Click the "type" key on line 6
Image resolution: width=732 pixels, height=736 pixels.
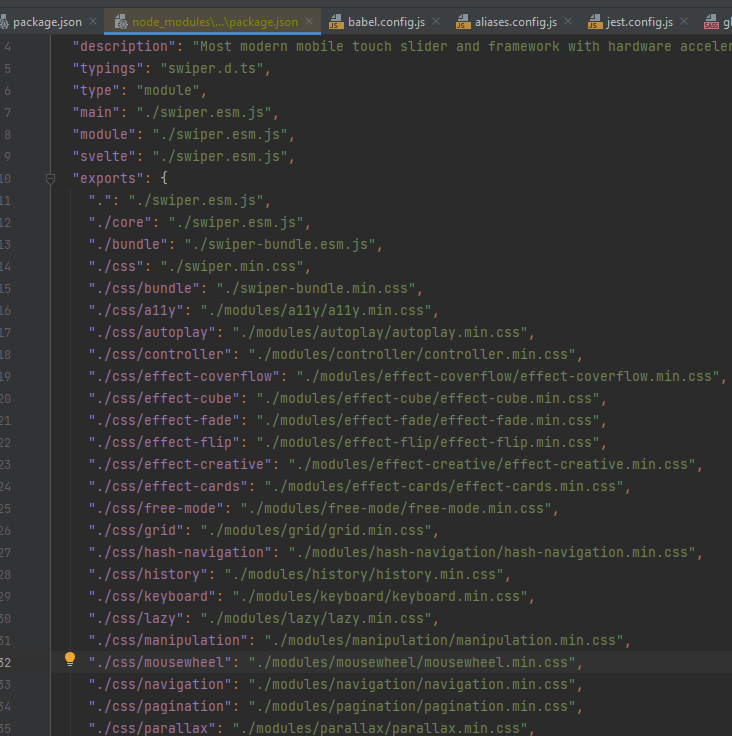point(96,91)
